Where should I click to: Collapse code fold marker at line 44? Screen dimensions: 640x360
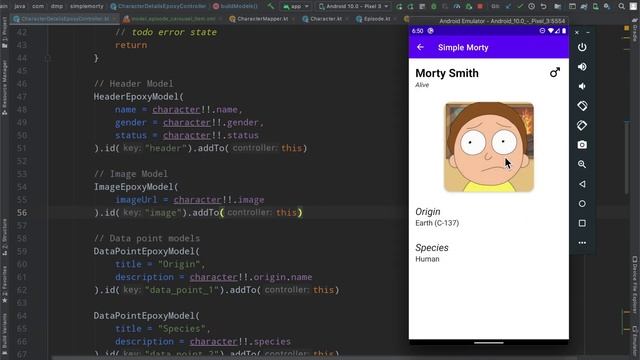tap(48, 58)
